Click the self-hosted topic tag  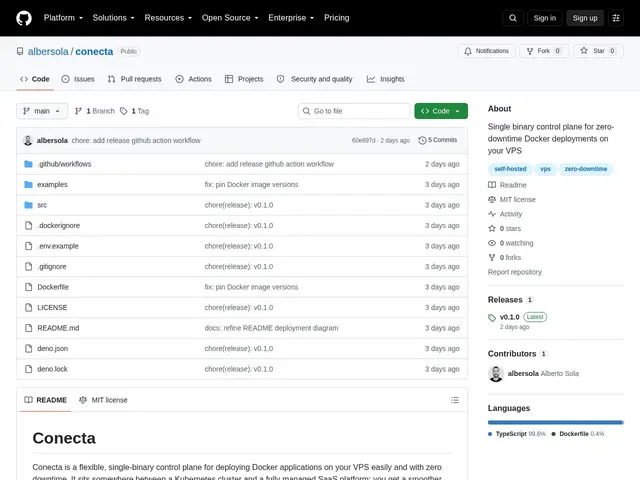coord(510,169)
